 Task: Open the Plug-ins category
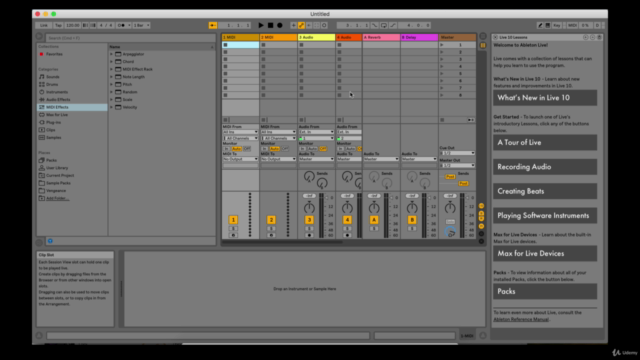(53, 122)
